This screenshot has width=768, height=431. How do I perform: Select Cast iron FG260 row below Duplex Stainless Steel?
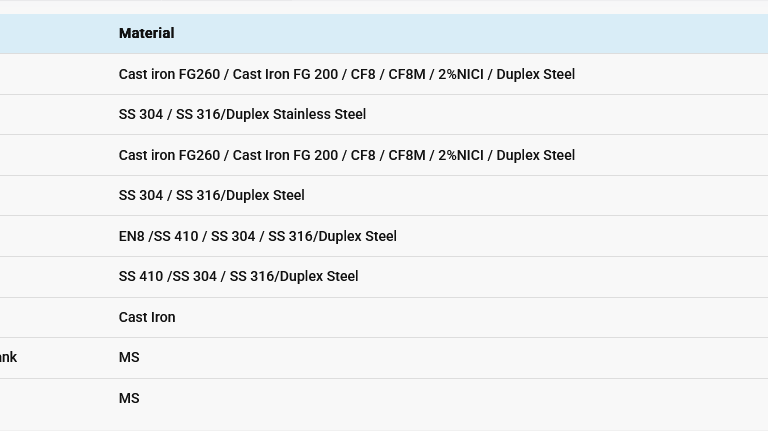tap(347, 155)
